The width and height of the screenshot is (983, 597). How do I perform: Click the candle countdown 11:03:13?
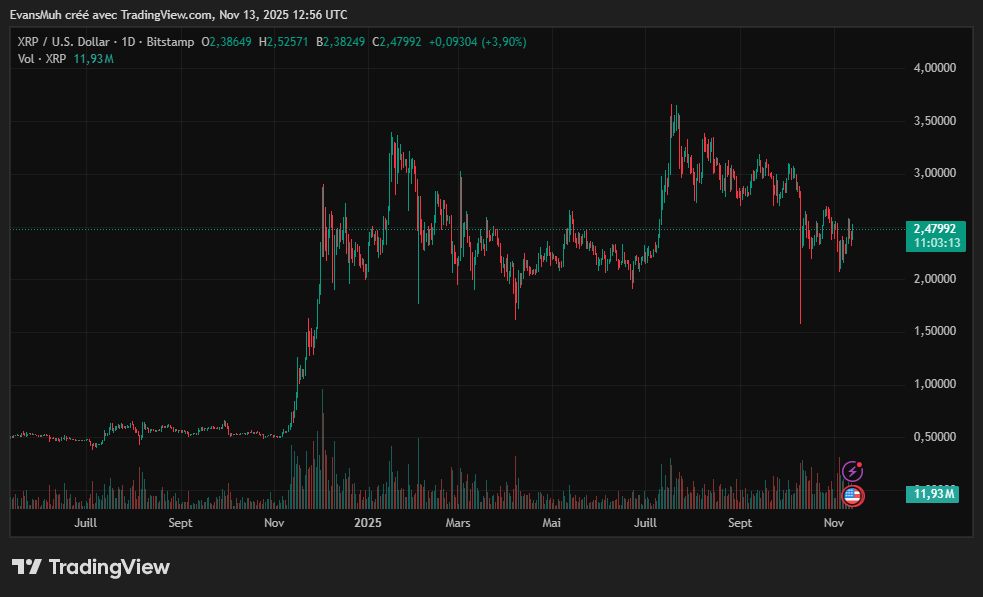pos(937,243)
